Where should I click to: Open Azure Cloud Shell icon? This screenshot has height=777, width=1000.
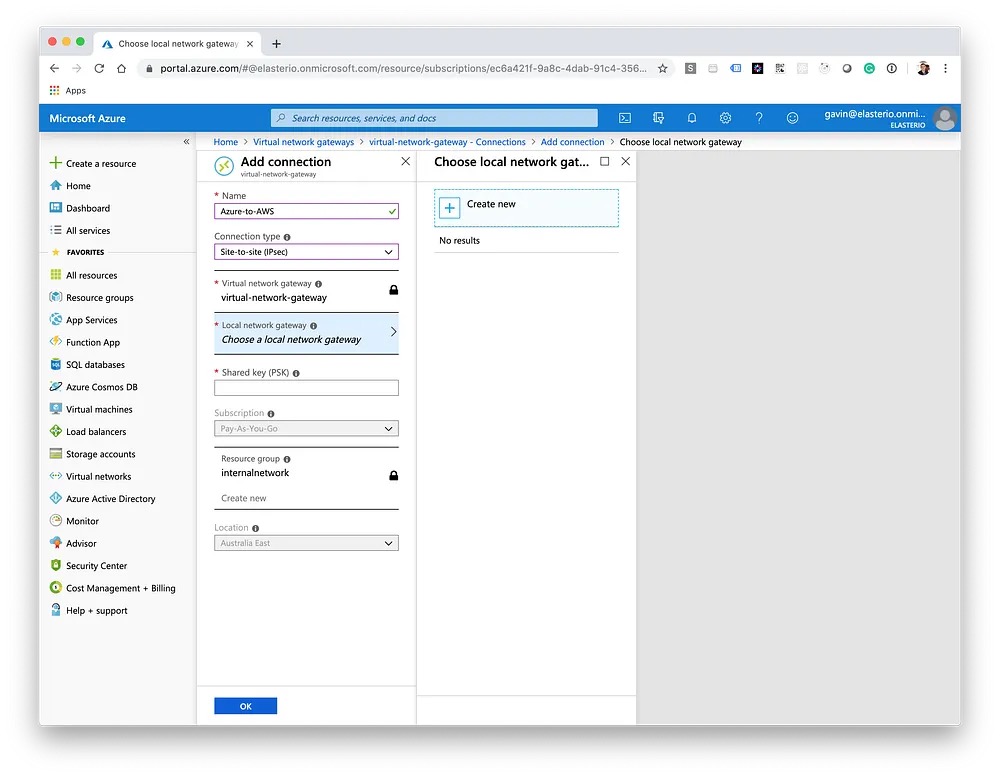click(x=625, y=118)
